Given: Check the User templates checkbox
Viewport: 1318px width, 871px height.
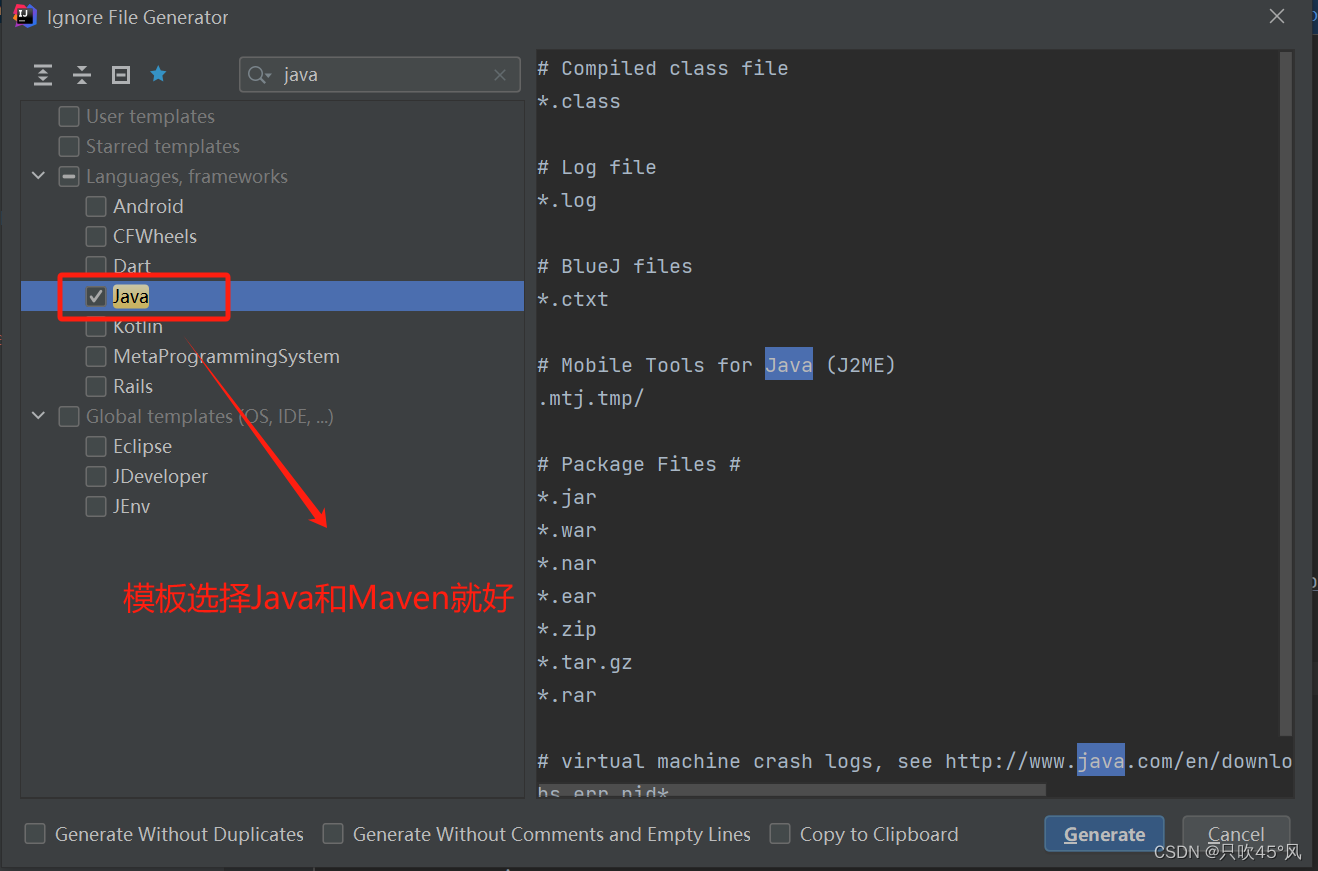Looking at the screenshot, I should 69,117.
